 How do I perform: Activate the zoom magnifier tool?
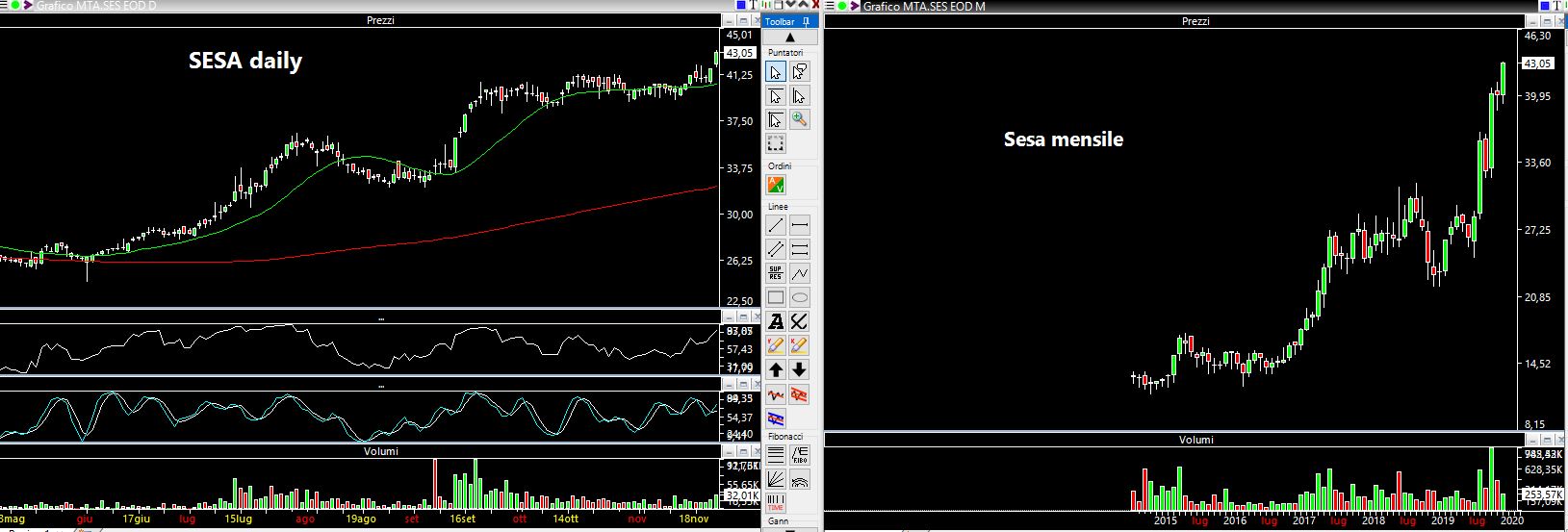click(799, 119)
